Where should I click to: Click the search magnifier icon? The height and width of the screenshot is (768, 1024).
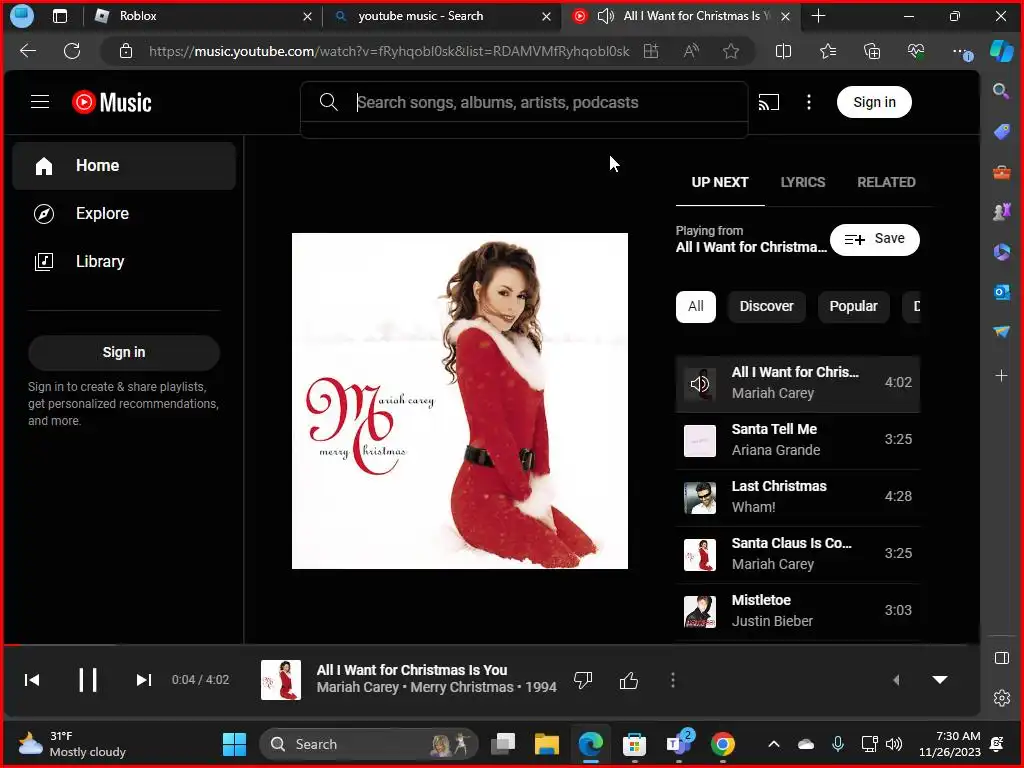click(x=328, y=102)
